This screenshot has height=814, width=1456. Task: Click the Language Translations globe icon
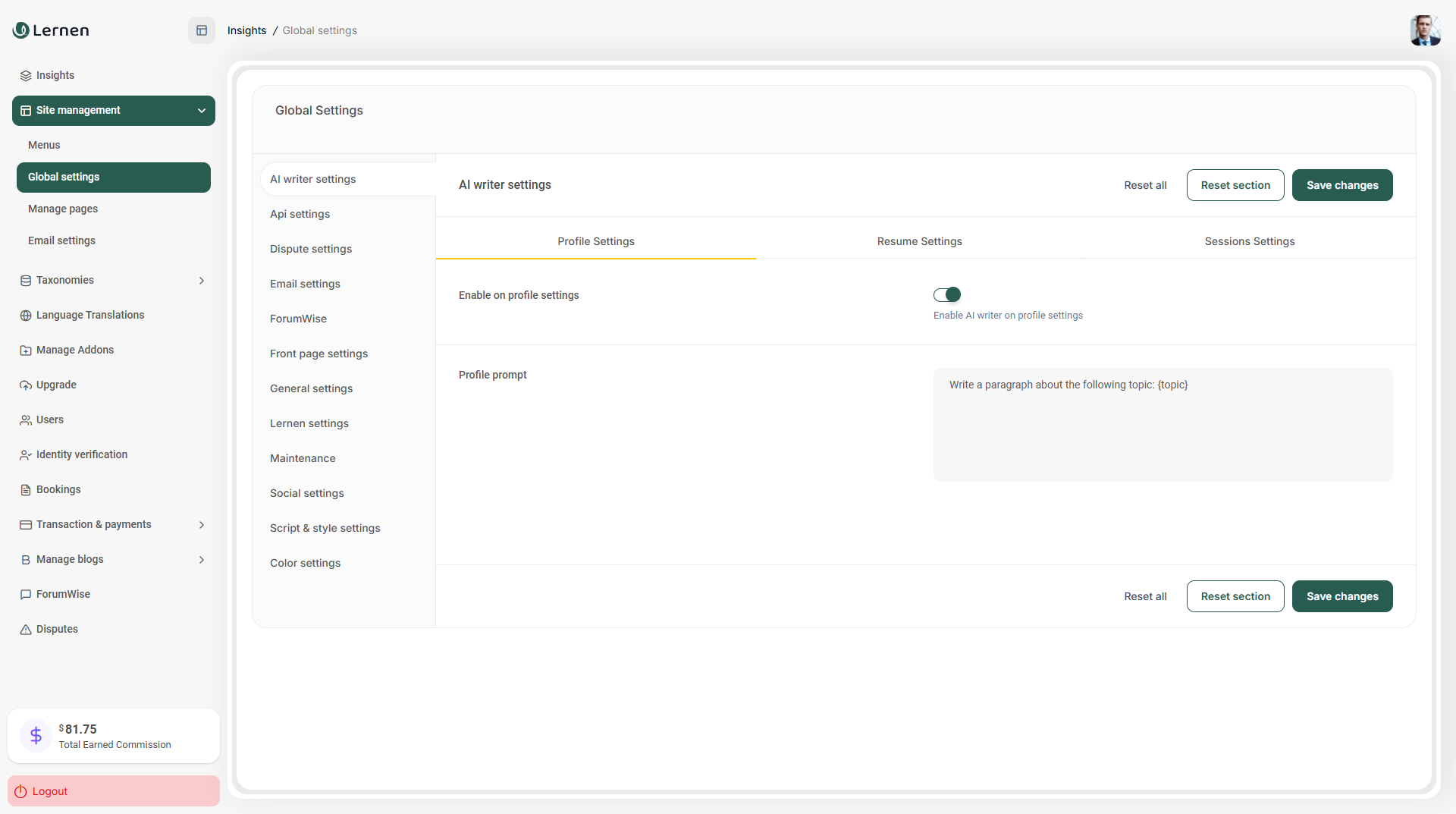point(26,316)
